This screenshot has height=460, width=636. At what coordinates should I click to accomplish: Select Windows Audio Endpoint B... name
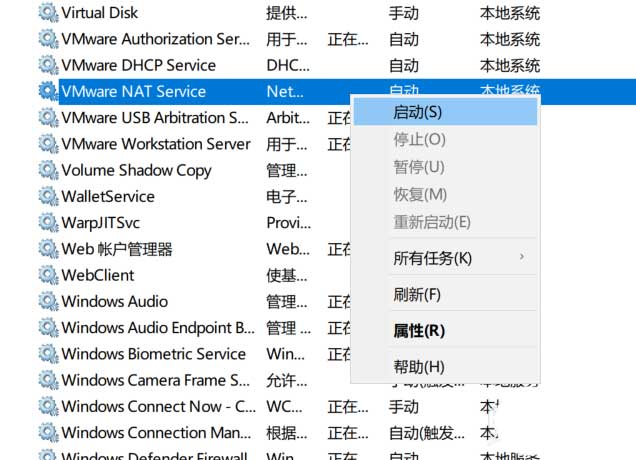pos(158,328)
